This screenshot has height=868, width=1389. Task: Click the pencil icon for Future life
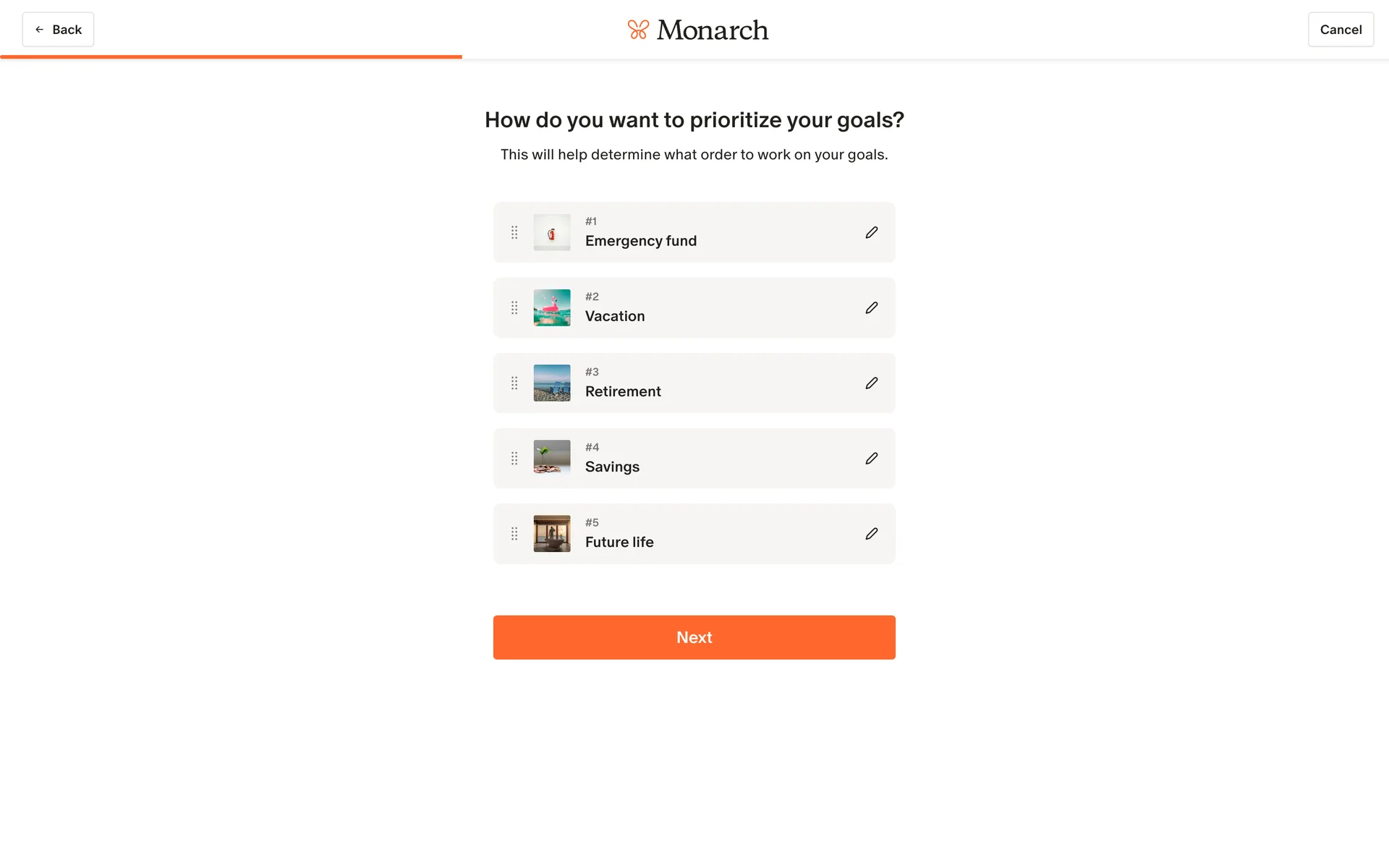coord(871,533)
